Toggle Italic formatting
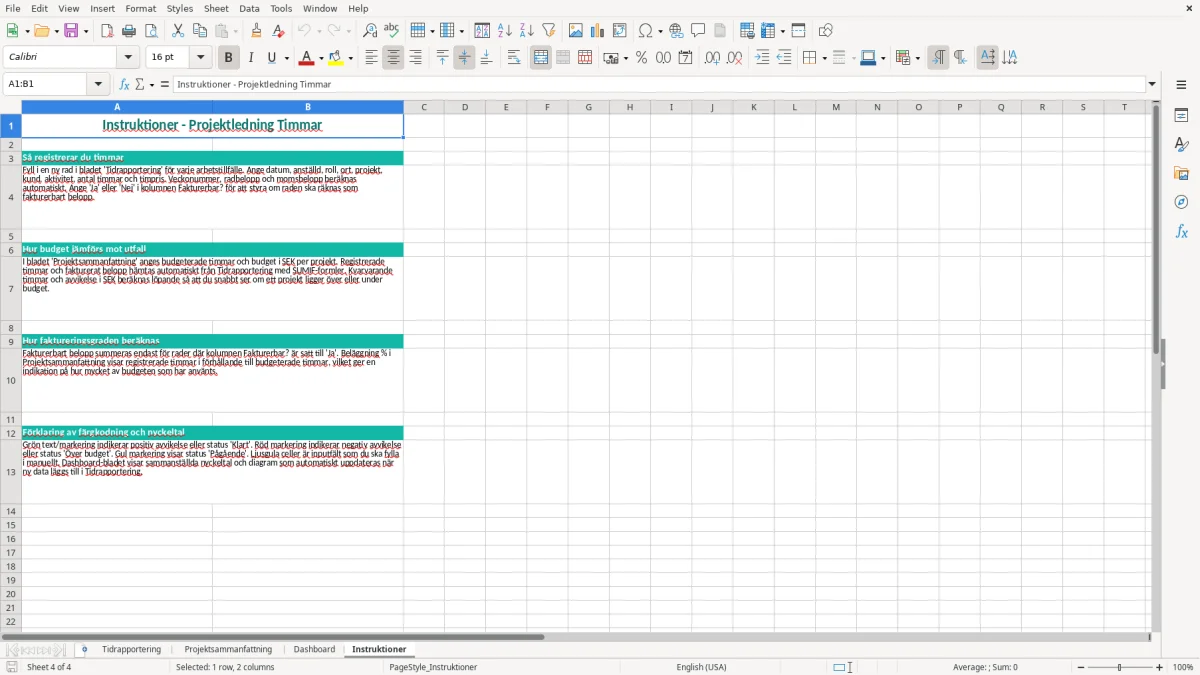 pyautogui.click(x=250, y=58)
